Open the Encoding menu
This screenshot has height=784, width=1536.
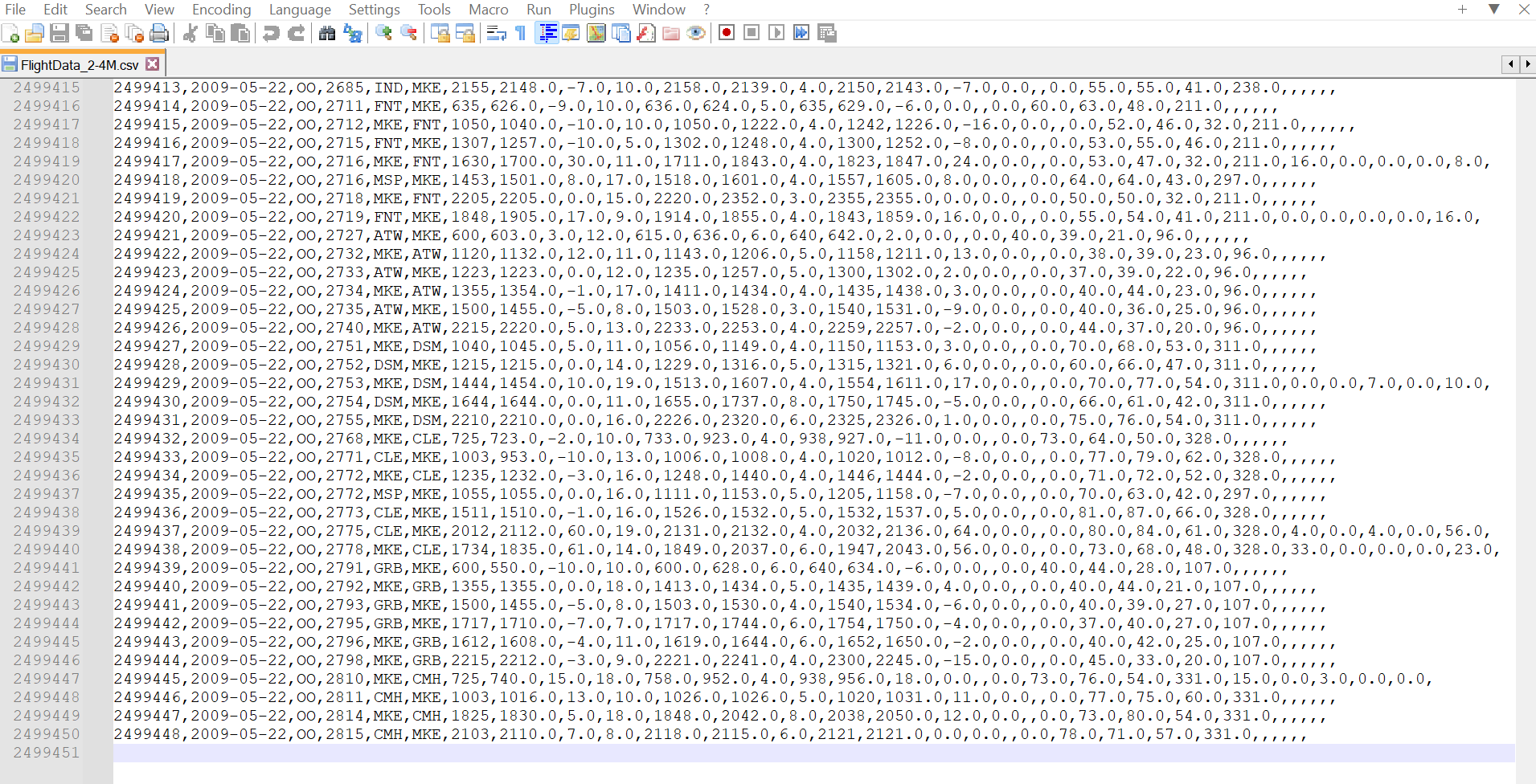[221, 10]
